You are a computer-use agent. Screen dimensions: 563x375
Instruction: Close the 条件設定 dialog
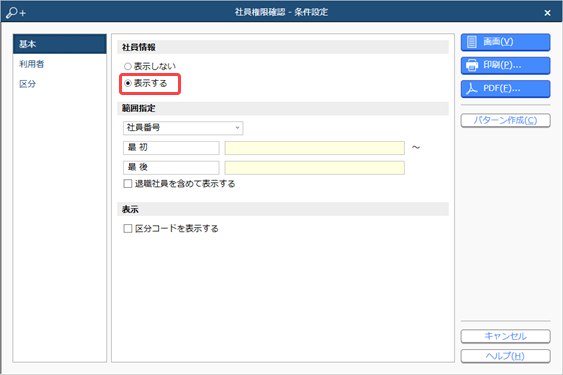[547, 13]
